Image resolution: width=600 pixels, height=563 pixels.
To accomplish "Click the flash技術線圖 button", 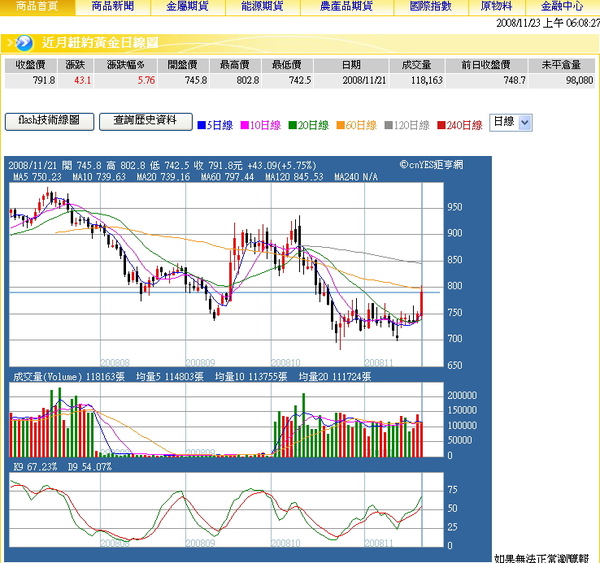I will point(49,122).
